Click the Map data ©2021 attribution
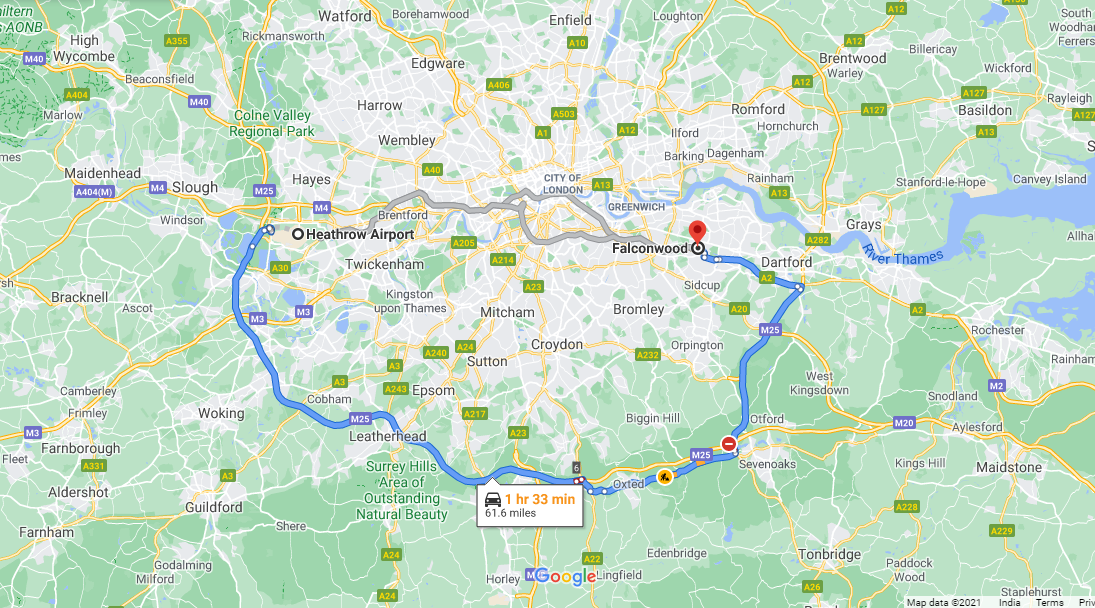The image size is (1095, 608). click(x=943, y=602)
